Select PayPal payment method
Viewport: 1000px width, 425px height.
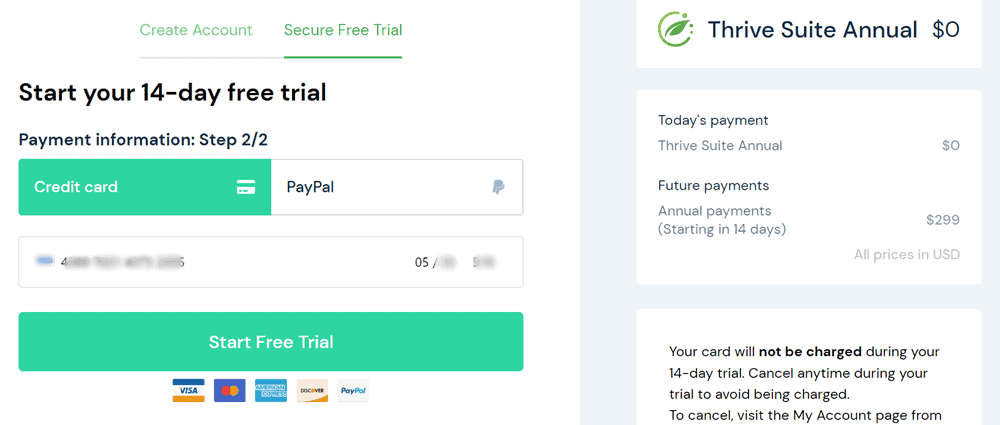tap(397, 187)
